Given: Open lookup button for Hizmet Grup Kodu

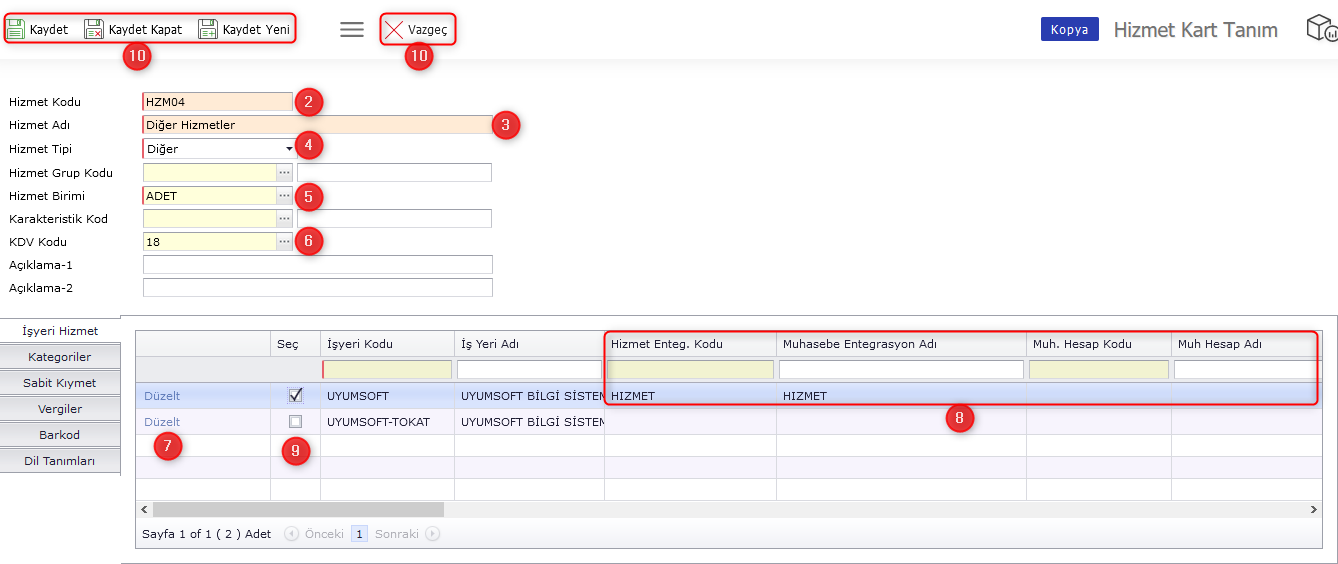Looking at the screenshot, I should (285, 173).
